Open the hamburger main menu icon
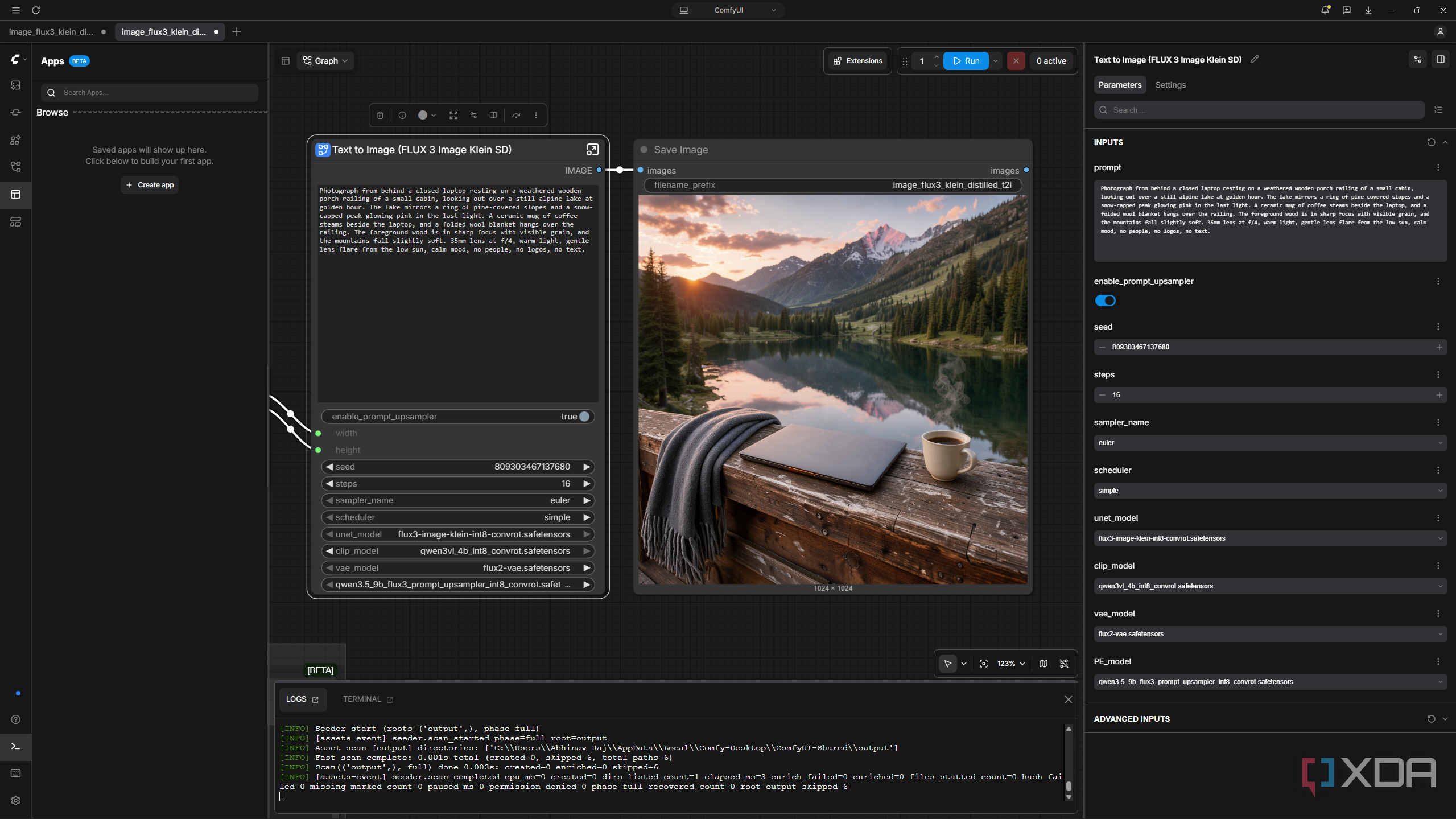 pos(15,10)
